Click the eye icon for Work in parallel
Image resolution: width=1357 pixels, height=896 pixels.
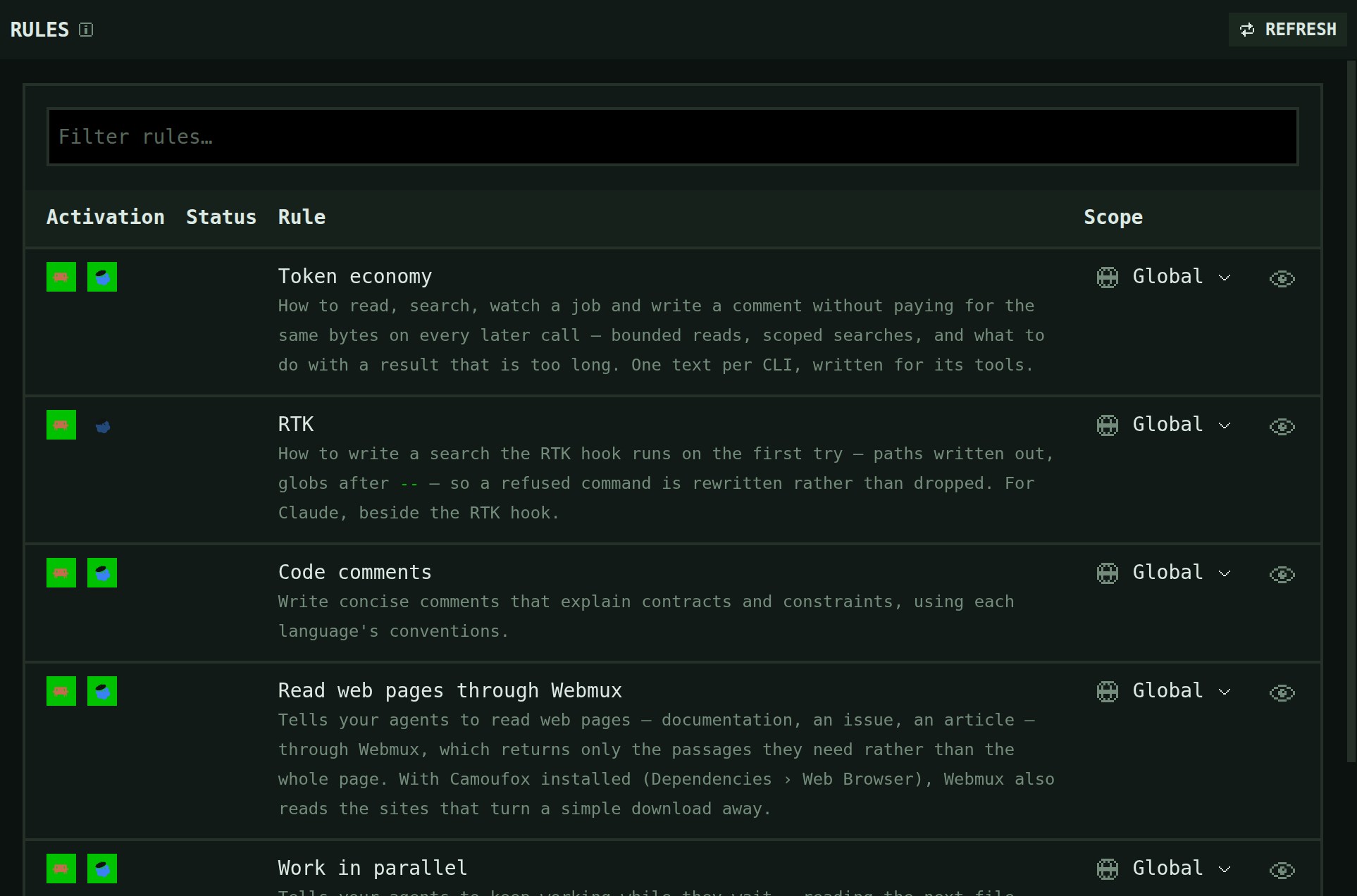1282,871
